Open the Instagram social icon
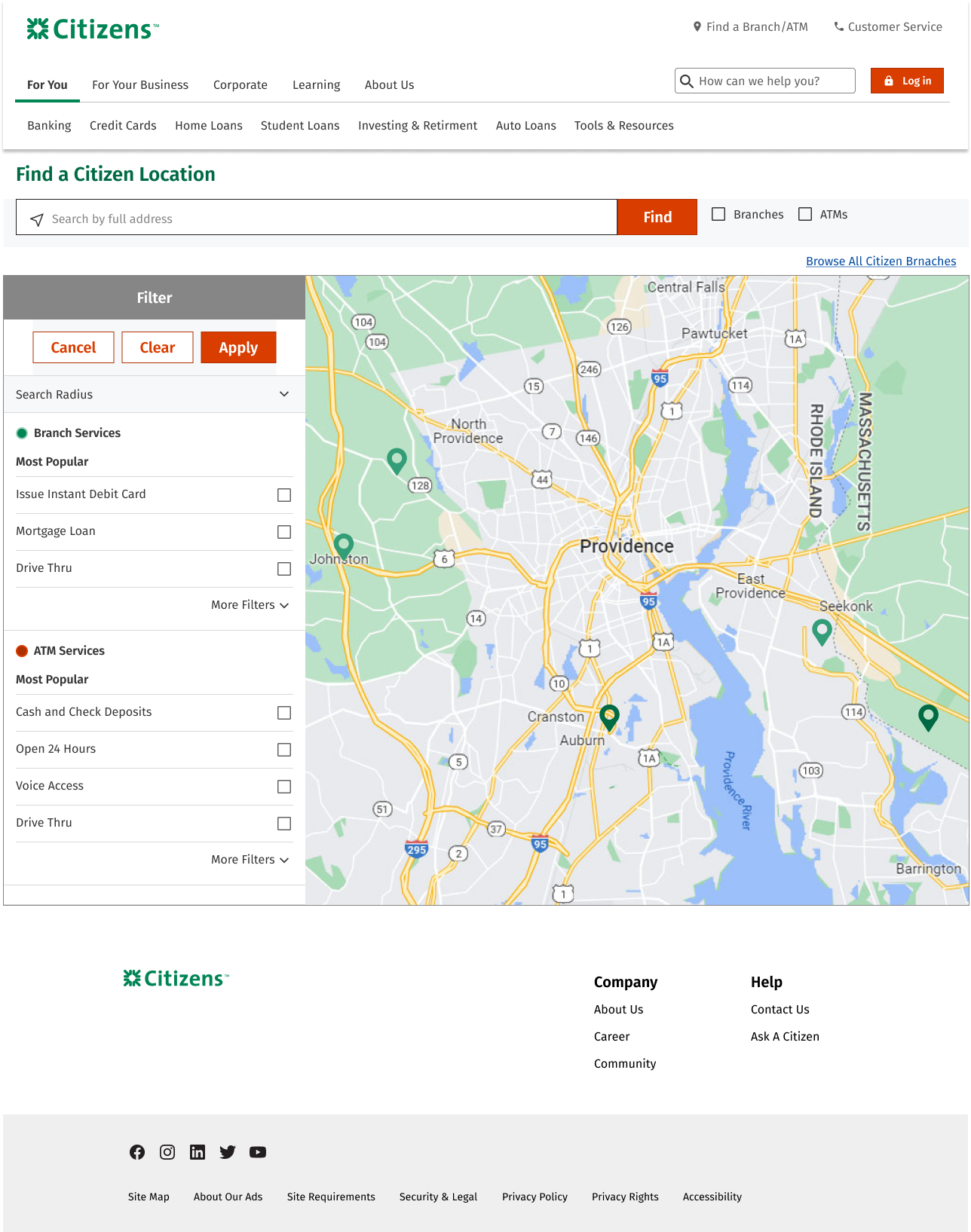The width and height of the screenshot is (971, 1232). (167, 1152)
